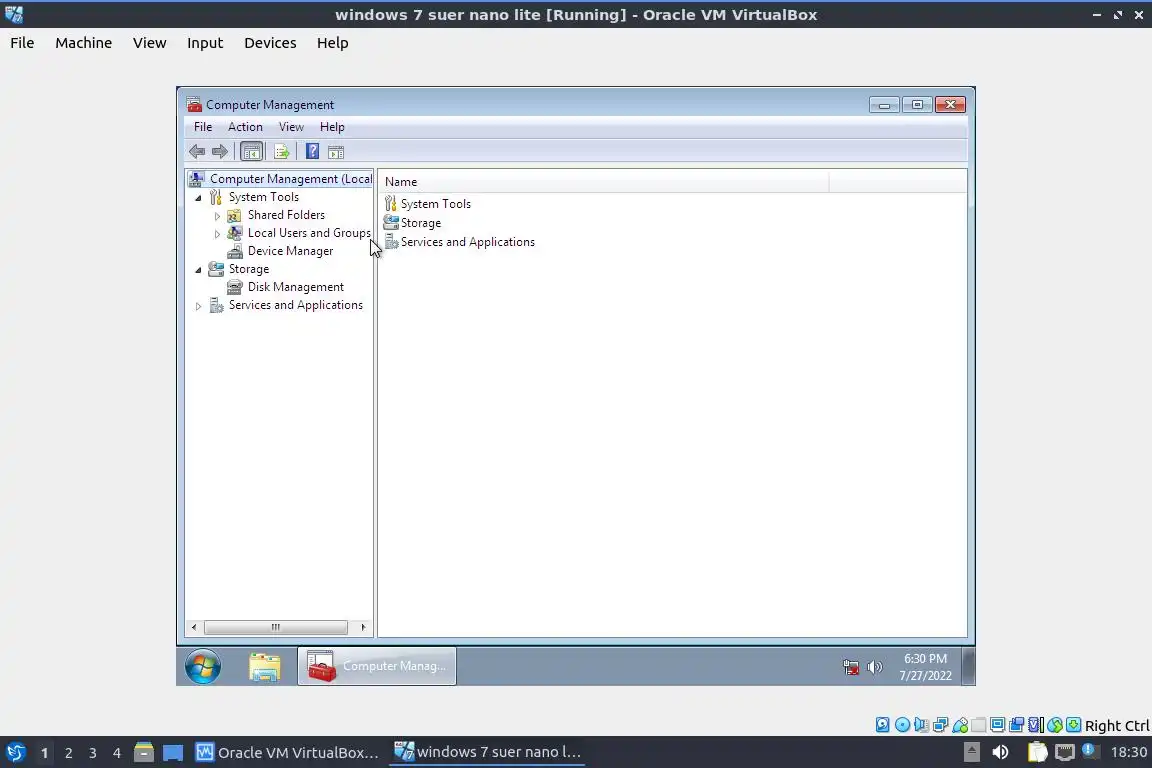
Task: Switch to workspace 2 on host panel
Action: (x=68, y=753)
